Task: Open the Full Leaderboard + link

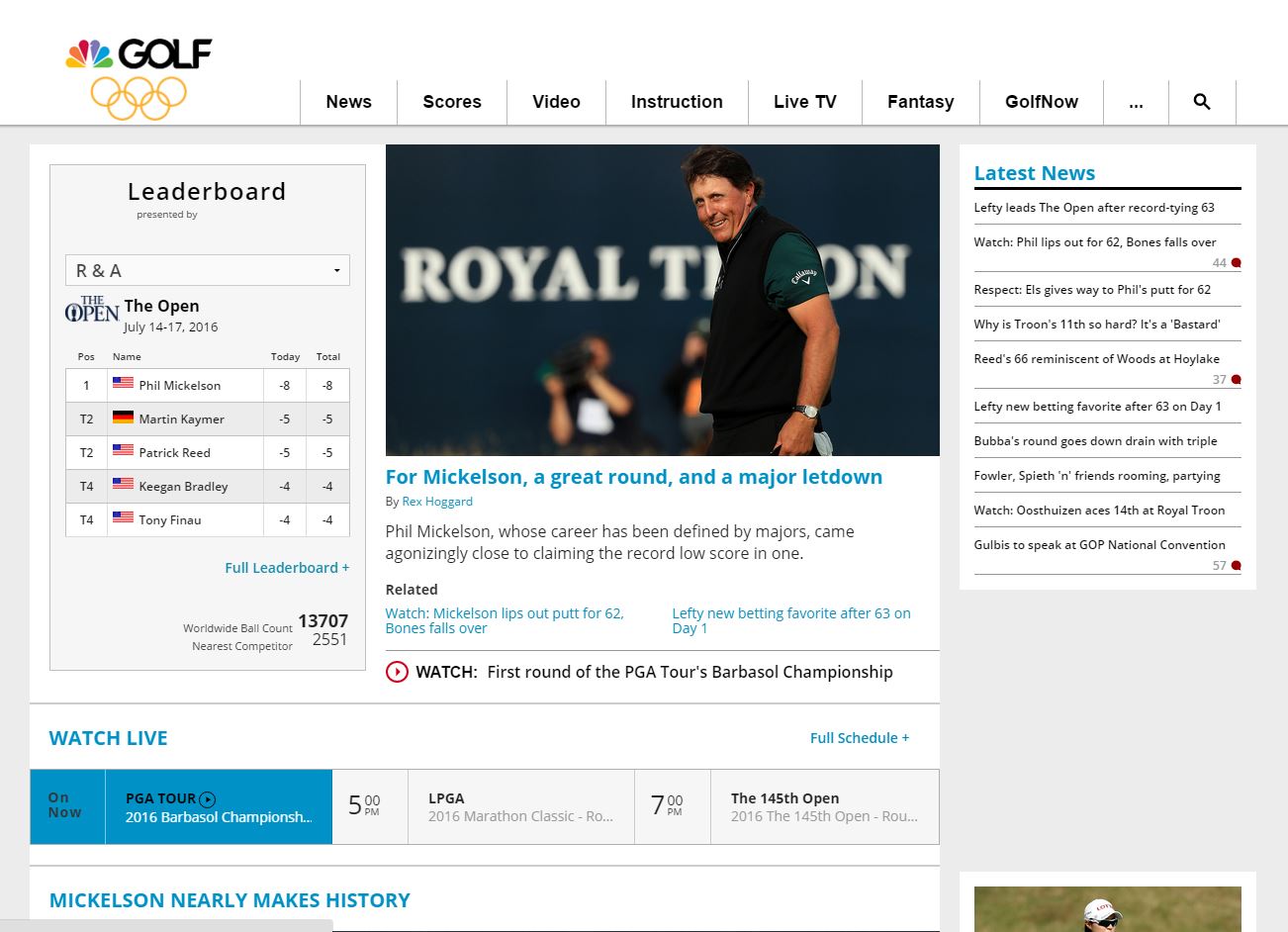Action: pos(287,568)
